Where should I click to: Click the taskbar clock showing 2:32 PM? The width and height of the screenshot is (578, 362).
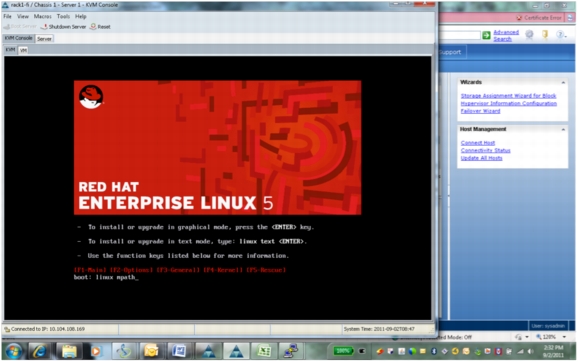554,351
